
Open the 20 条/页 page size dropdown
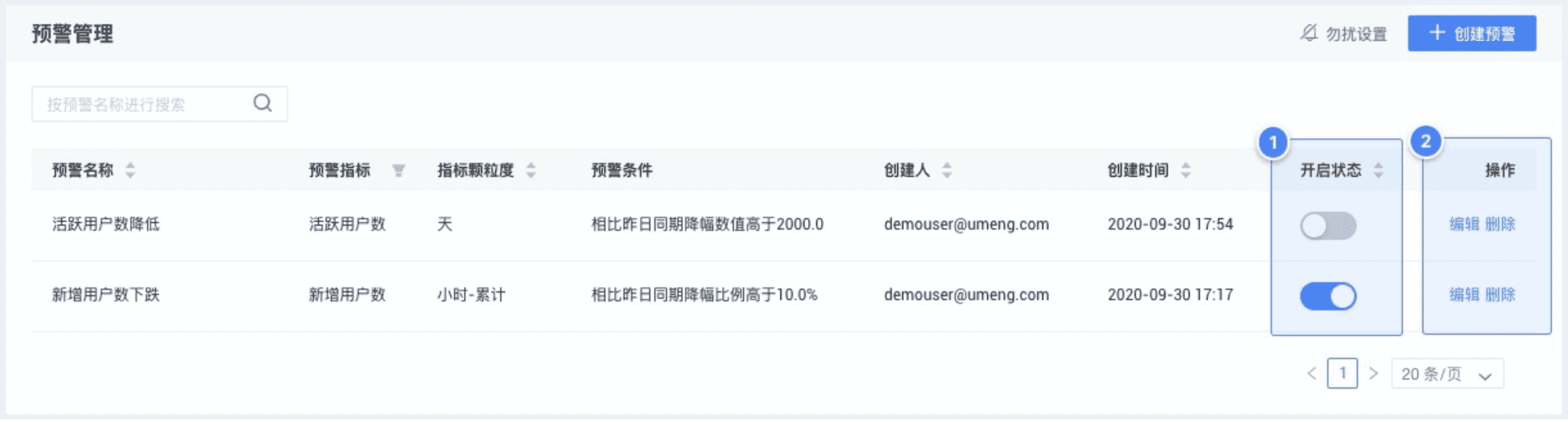1447,373
